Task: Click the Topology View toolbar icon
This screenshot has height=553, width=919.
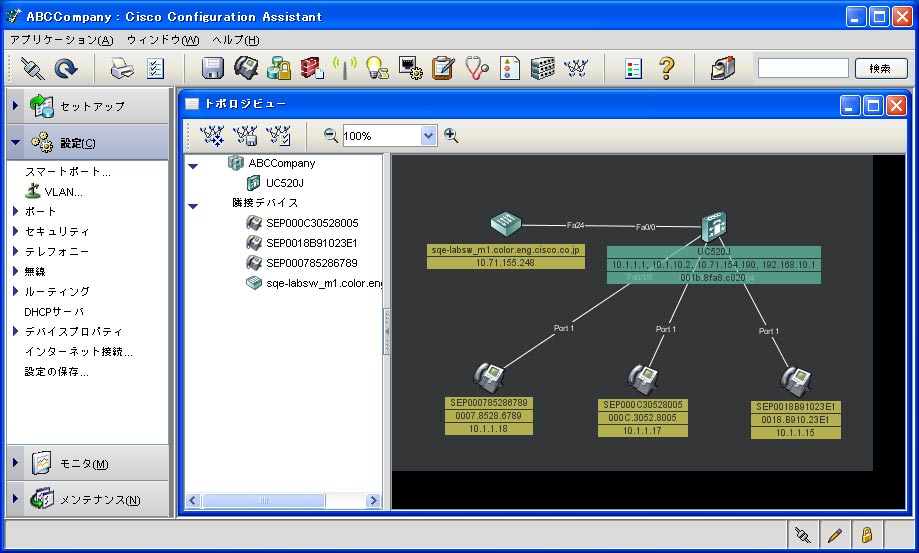Action: [576, 68]
